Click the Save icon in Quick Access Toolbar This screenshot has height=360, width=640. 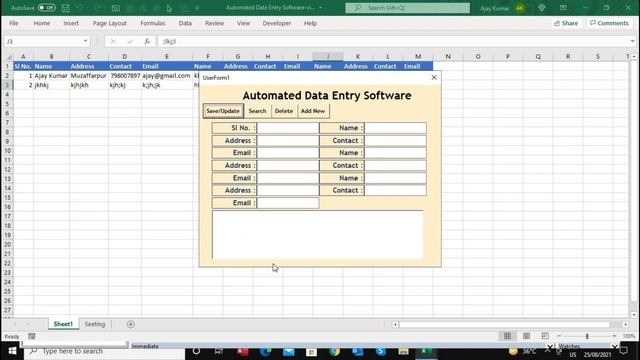tap(65, 8)
